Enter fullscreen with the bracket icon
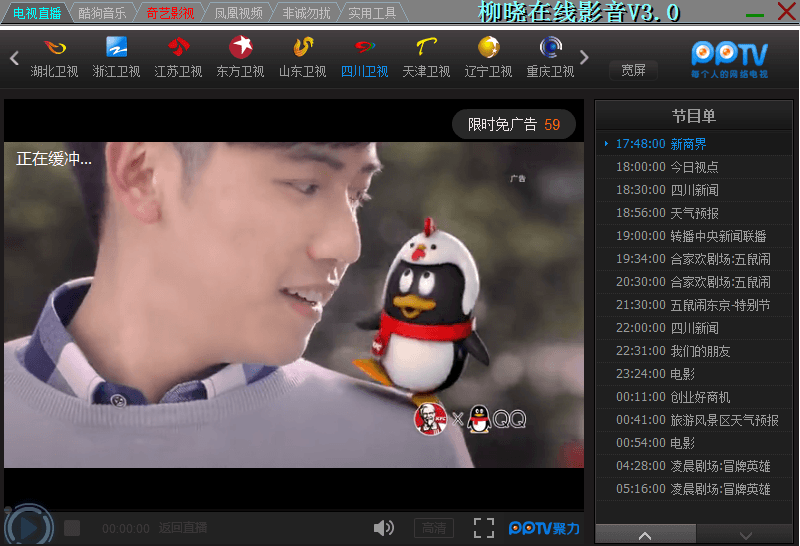 click(x=484, y=528)
